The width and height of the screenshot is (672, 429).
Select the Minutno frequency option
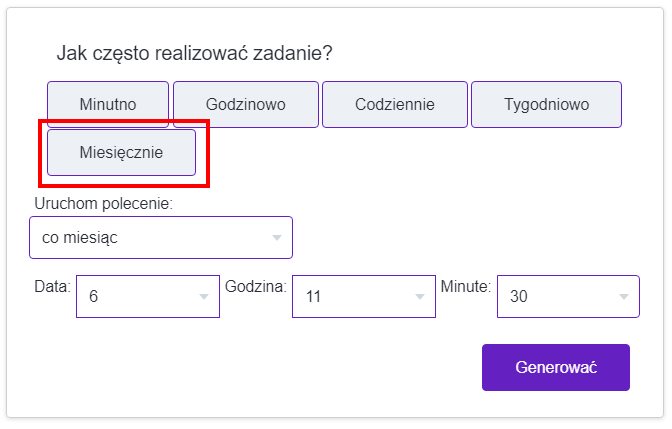pyautogui.click(x=108, y=104)
